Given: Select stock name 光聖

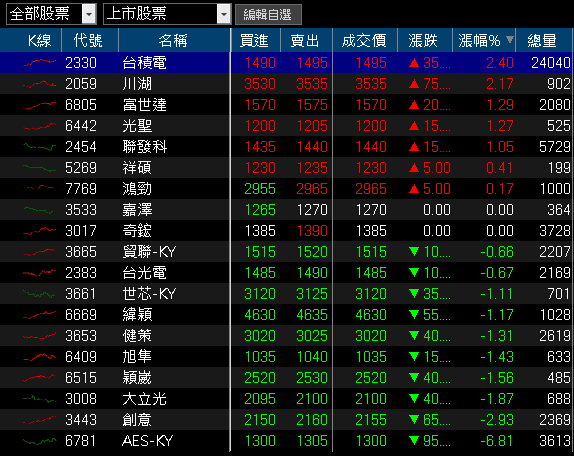Looking at the screenshot, I should click(x=137, y=126).
